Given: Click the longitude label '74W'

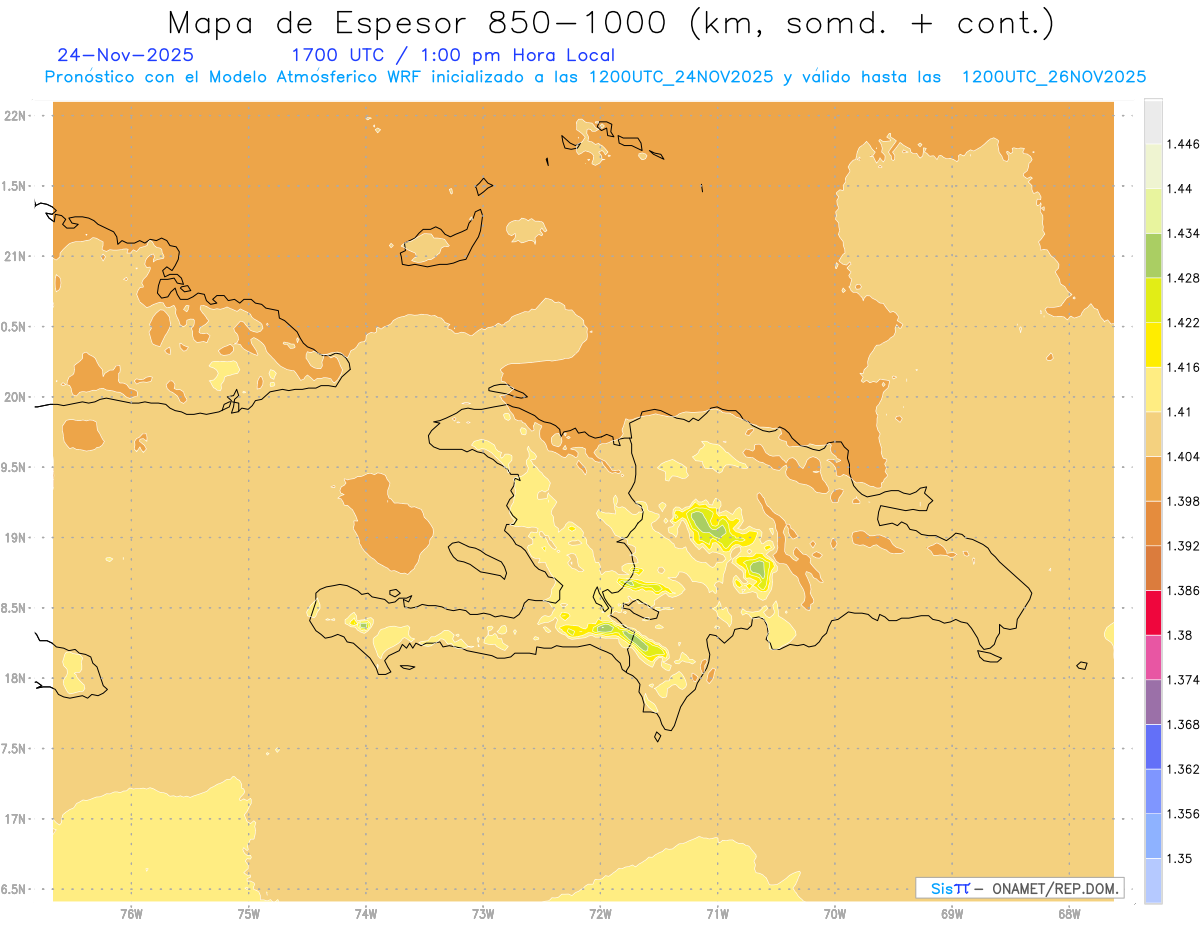Looking at the screenshot, I should pyautogui.click(x=366, y=913).
